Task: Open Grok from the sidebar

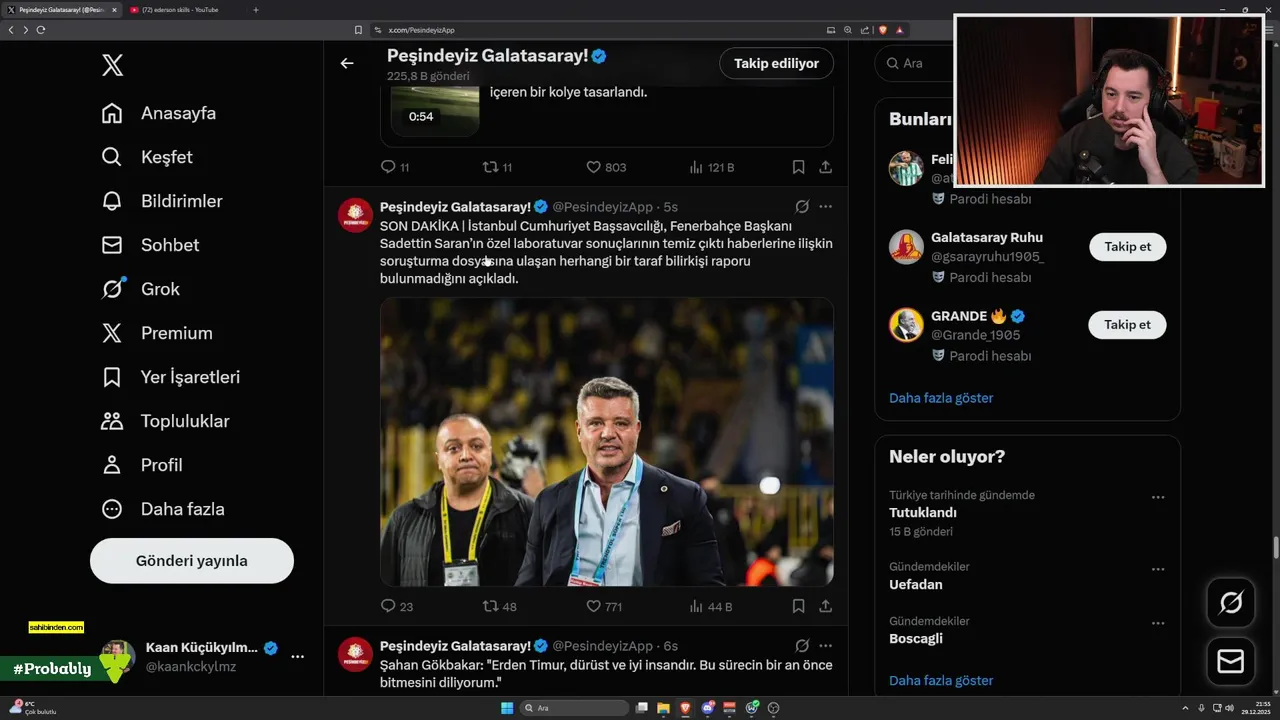Action: click(x=141, y=289)
